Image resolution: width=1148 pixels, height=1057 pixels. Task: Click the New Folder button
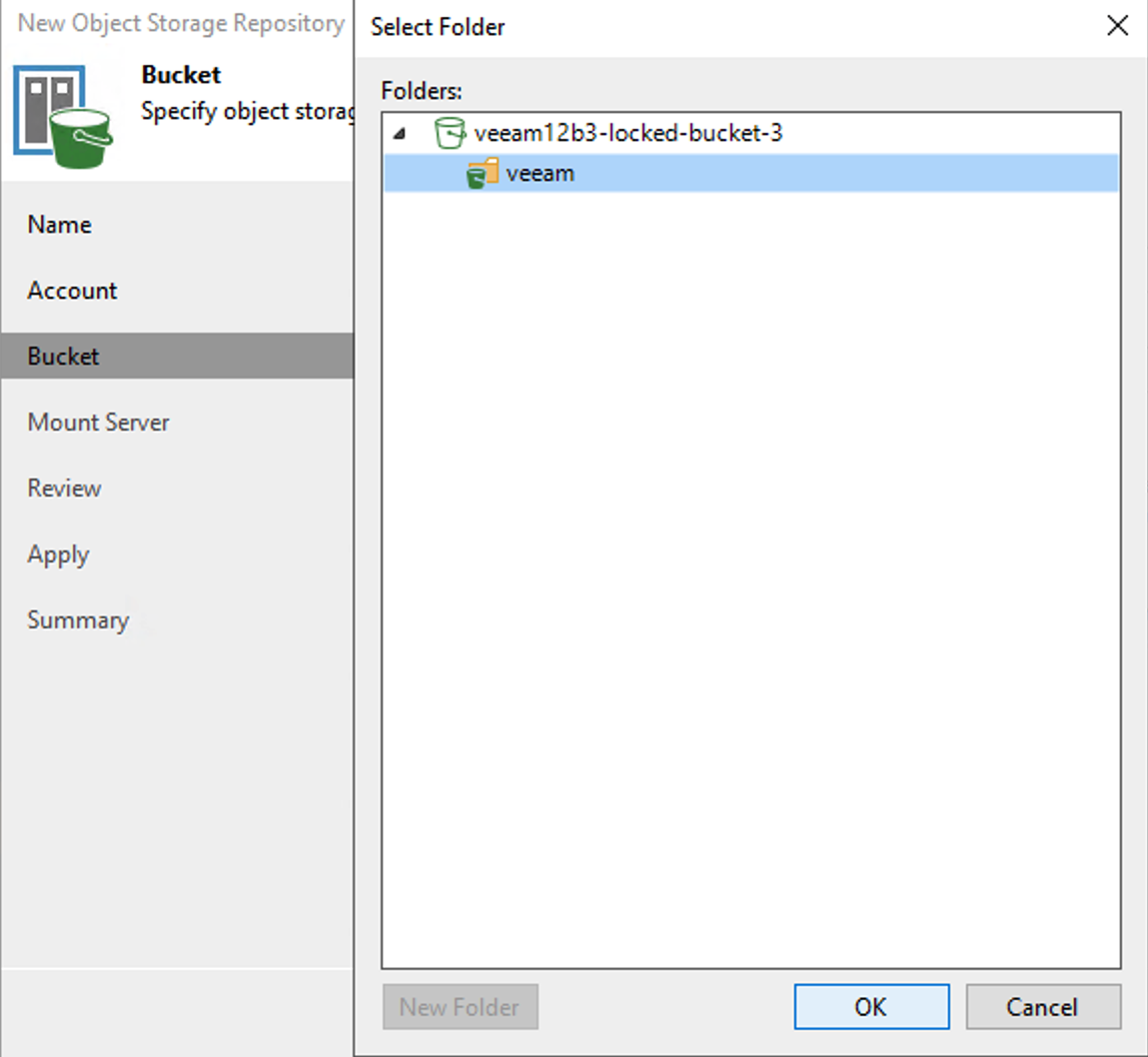click(x=460, y=1006)
